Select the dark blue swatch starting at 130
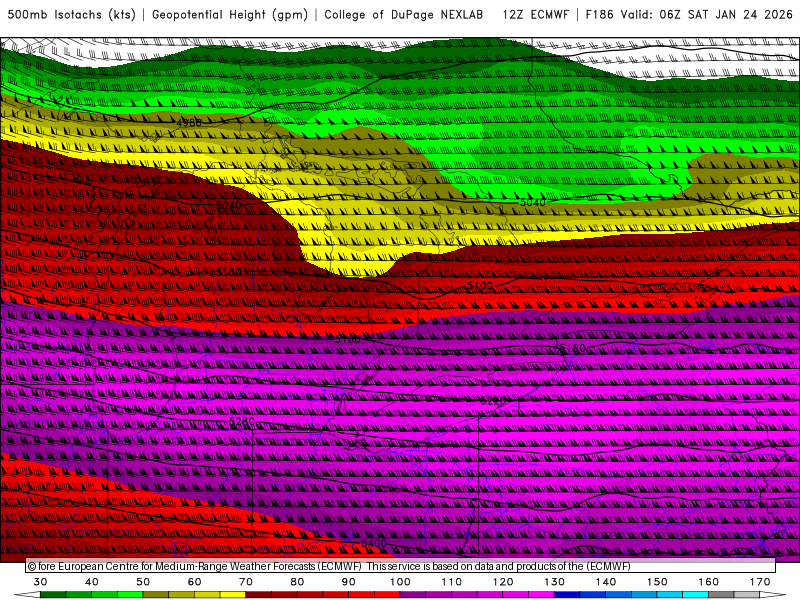Screen dimensions: 800x600 567,595
